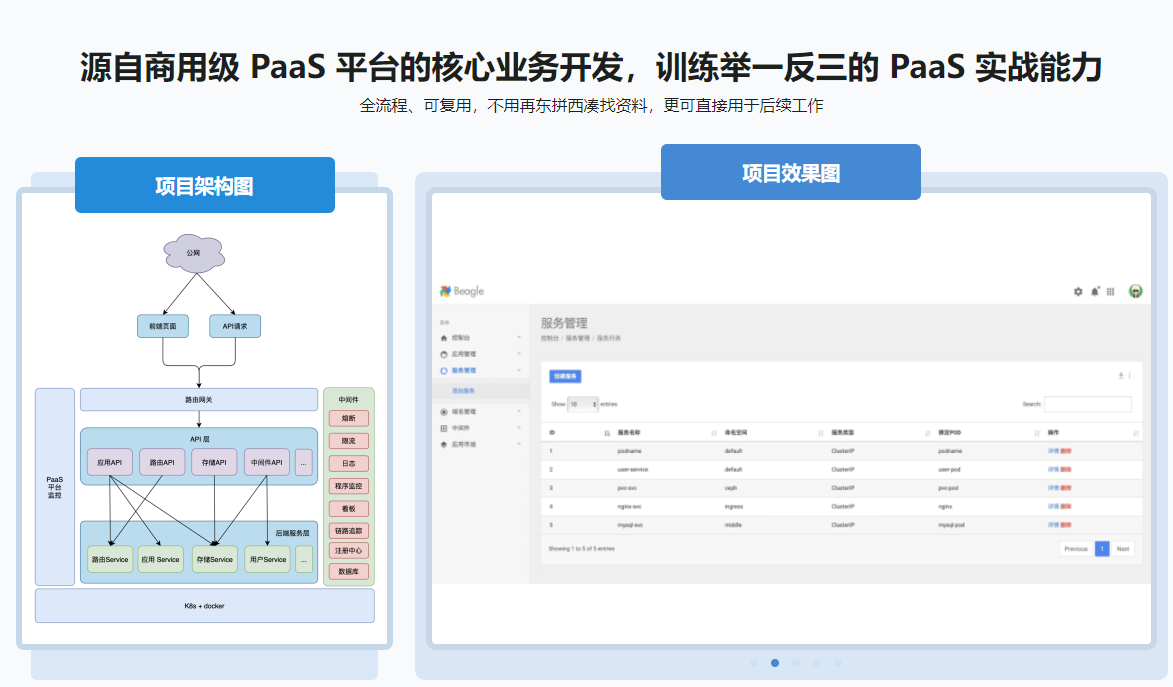1173x687 pixels.
Task: Click the highlighted active carousel dot
Action: click(775, 663)
